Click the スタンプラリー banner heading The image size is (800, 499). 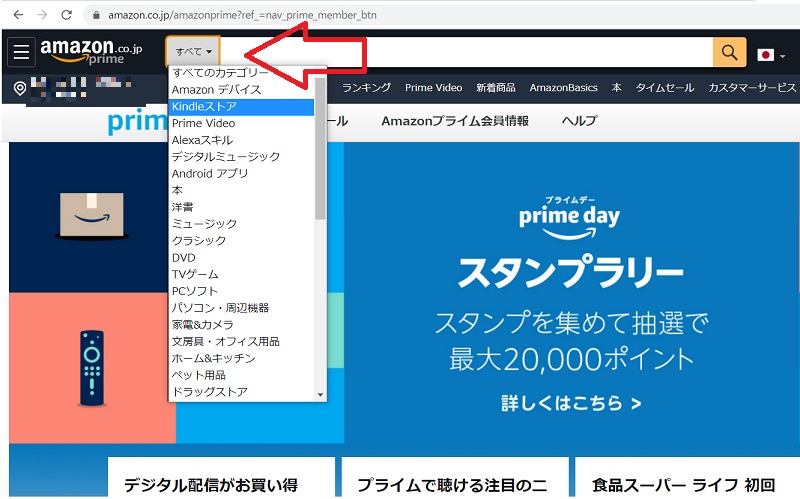(x=570, y=271)
